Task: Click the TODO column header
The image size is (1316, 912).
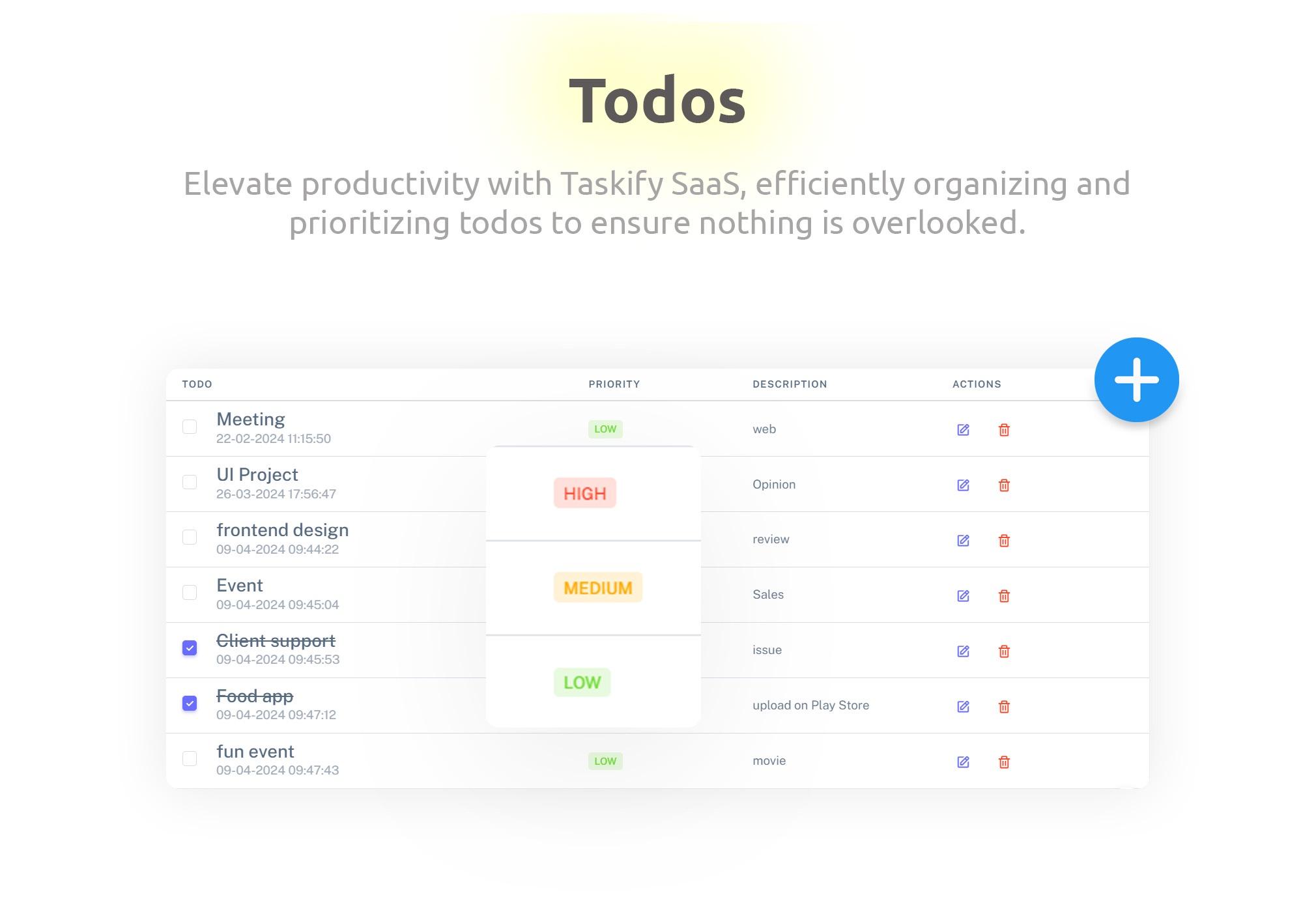Action: 197,384
